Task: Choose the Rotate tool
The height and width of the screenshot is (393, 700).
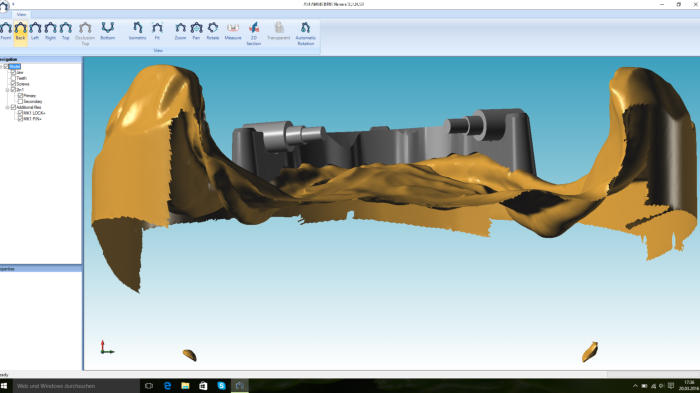Action: tap(212, 31)
